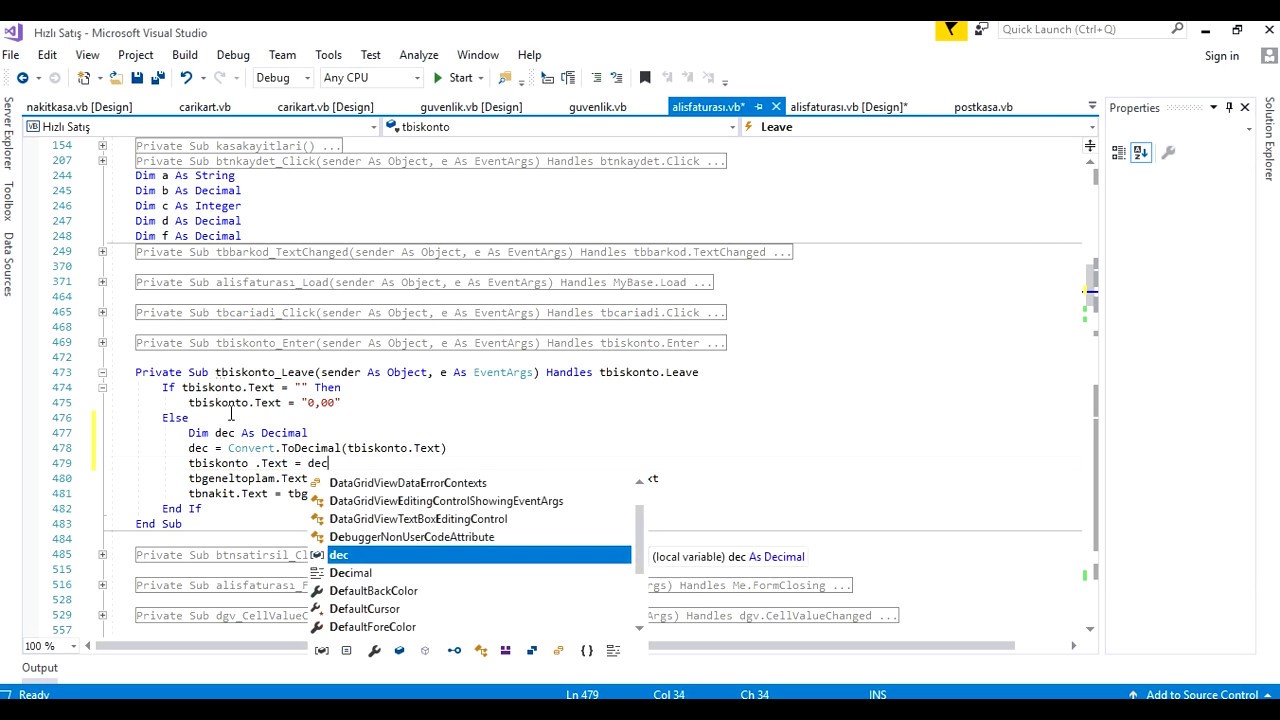Open the Hızlı Satış project navigation dropdown

(201, 127)
